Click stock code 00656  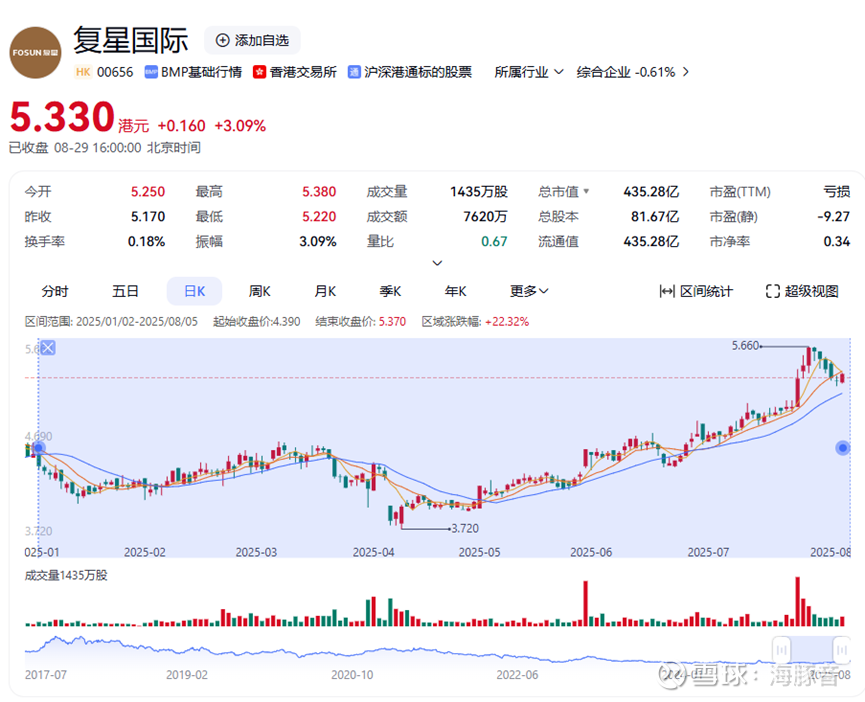click(x=115, y=72)
